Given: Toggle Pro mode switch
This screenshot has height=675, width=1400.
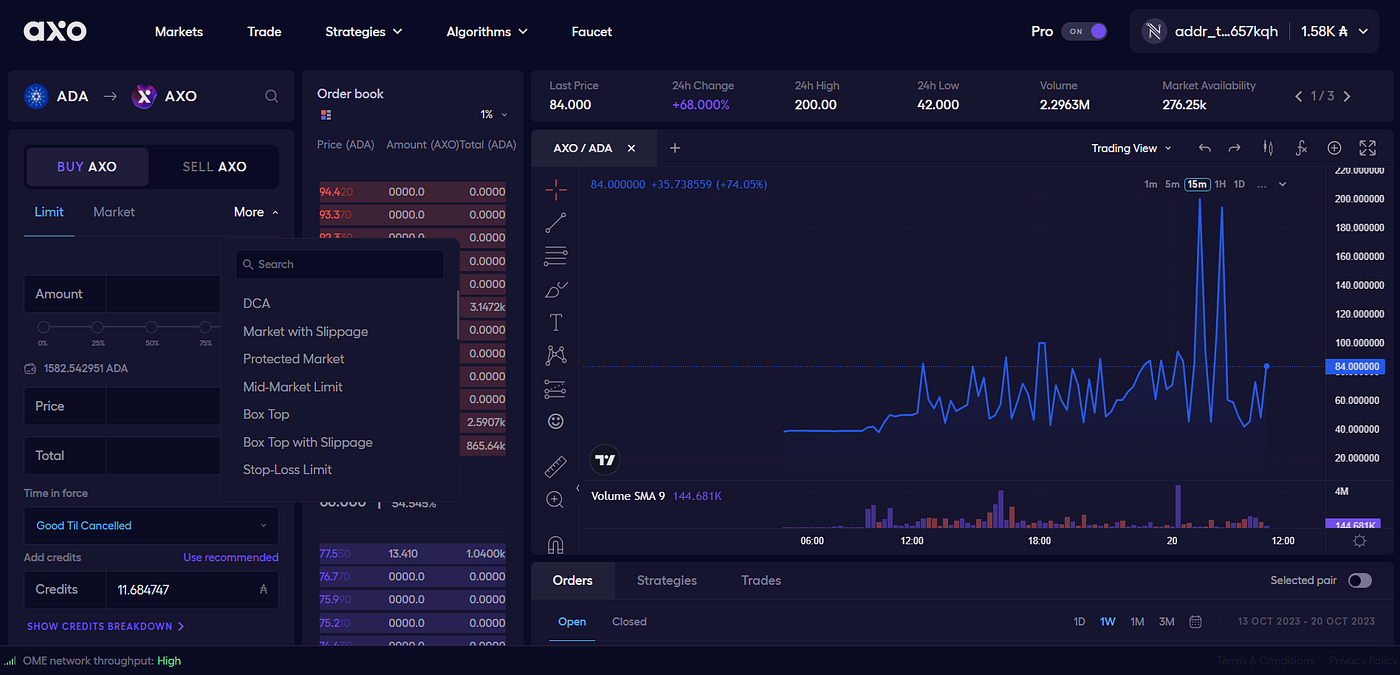Looking at the screenshot, I should click(1084, 31).
